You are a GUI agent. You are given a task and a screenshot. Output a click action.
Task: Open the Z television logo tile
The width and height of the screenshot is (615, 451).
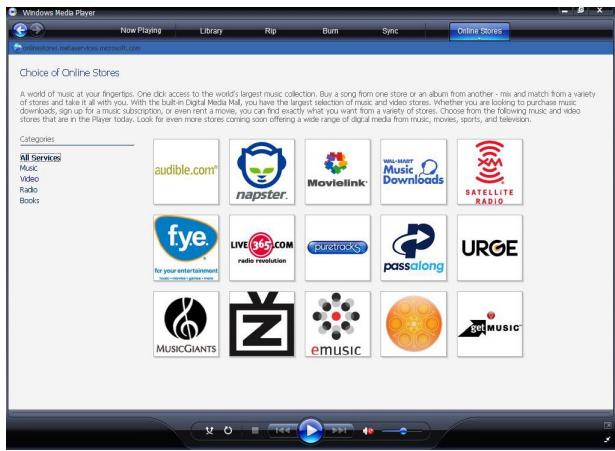coord(262,324)
